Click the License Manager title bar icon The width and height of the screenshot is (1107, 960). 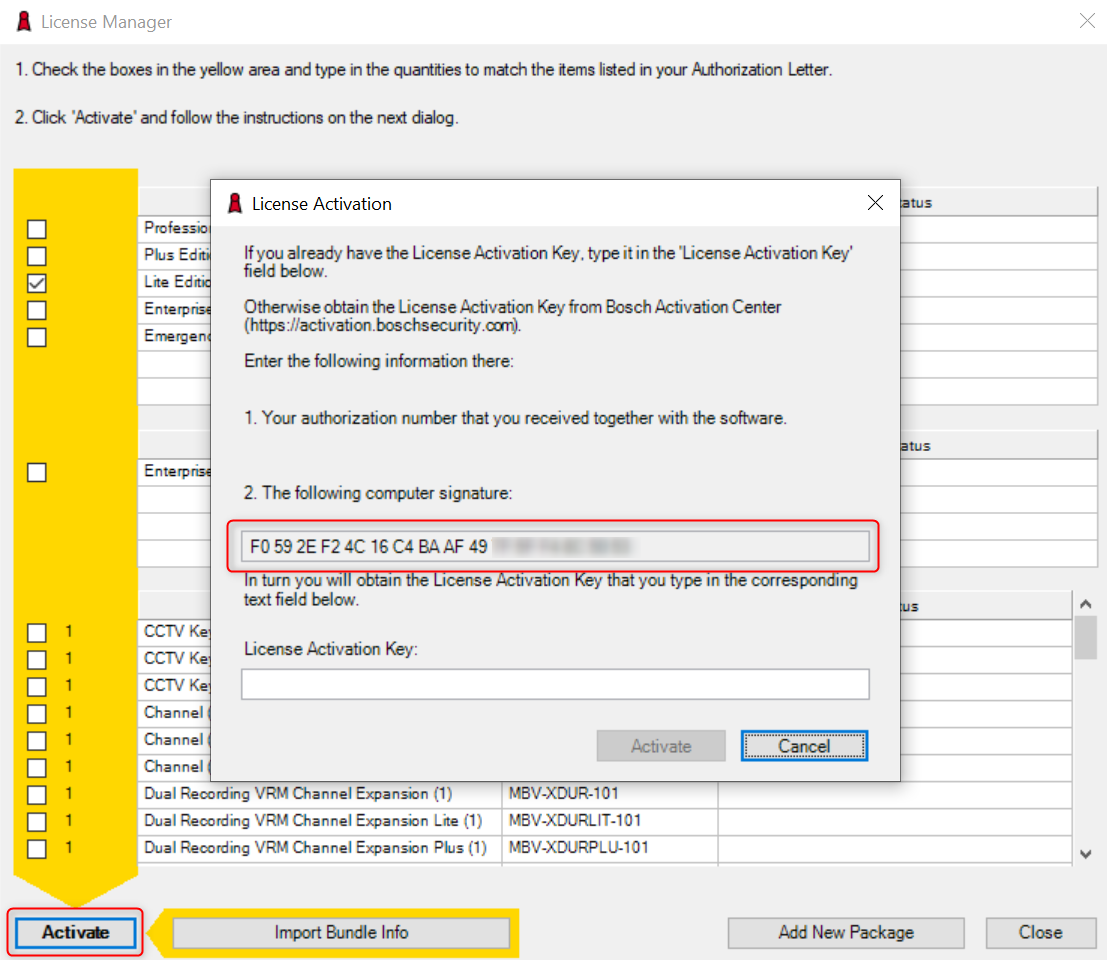(24, 21)
